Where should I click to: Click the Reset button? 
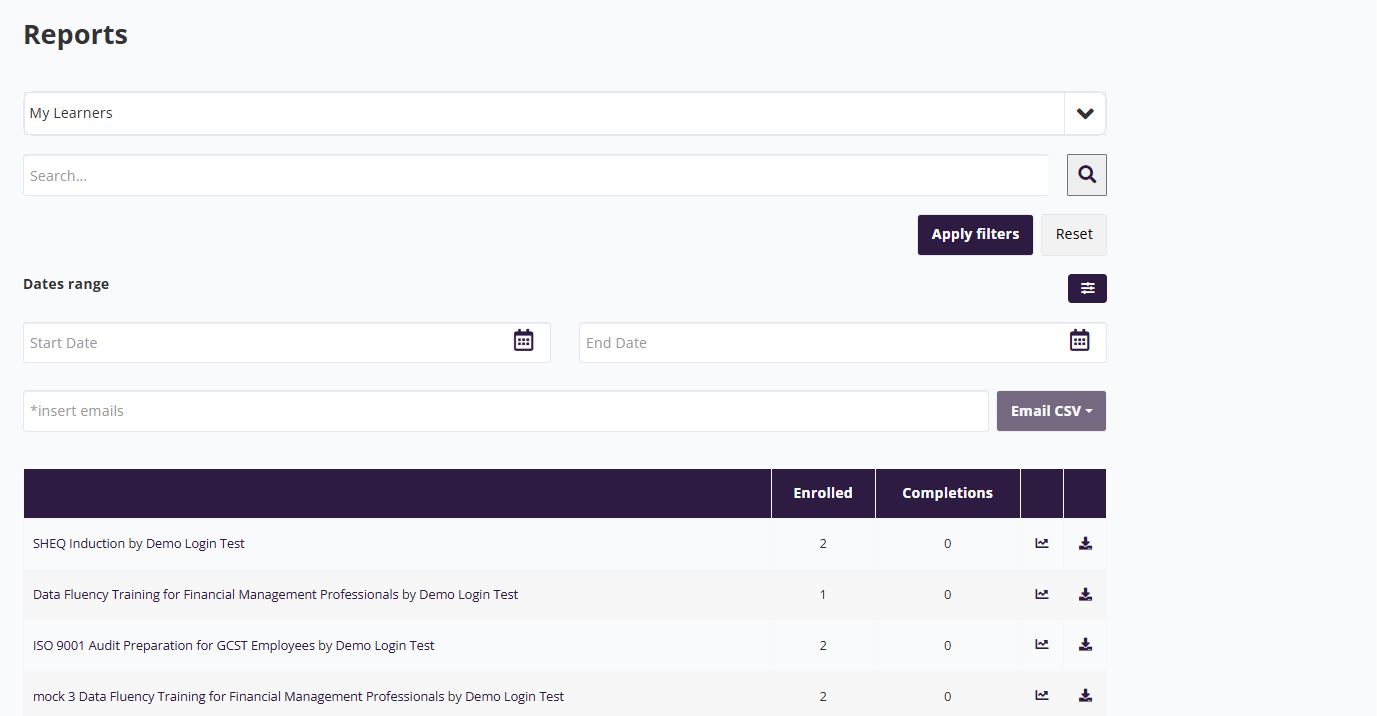click(1073, 234)
